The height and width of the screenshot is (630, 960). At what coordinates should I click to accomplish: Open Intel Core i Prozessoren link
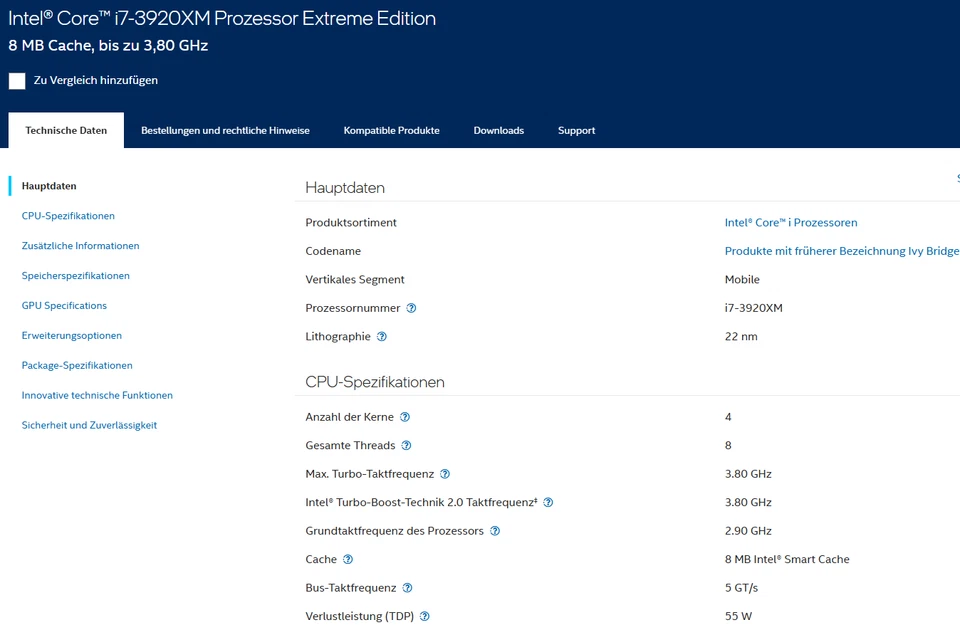pos(790,223)
